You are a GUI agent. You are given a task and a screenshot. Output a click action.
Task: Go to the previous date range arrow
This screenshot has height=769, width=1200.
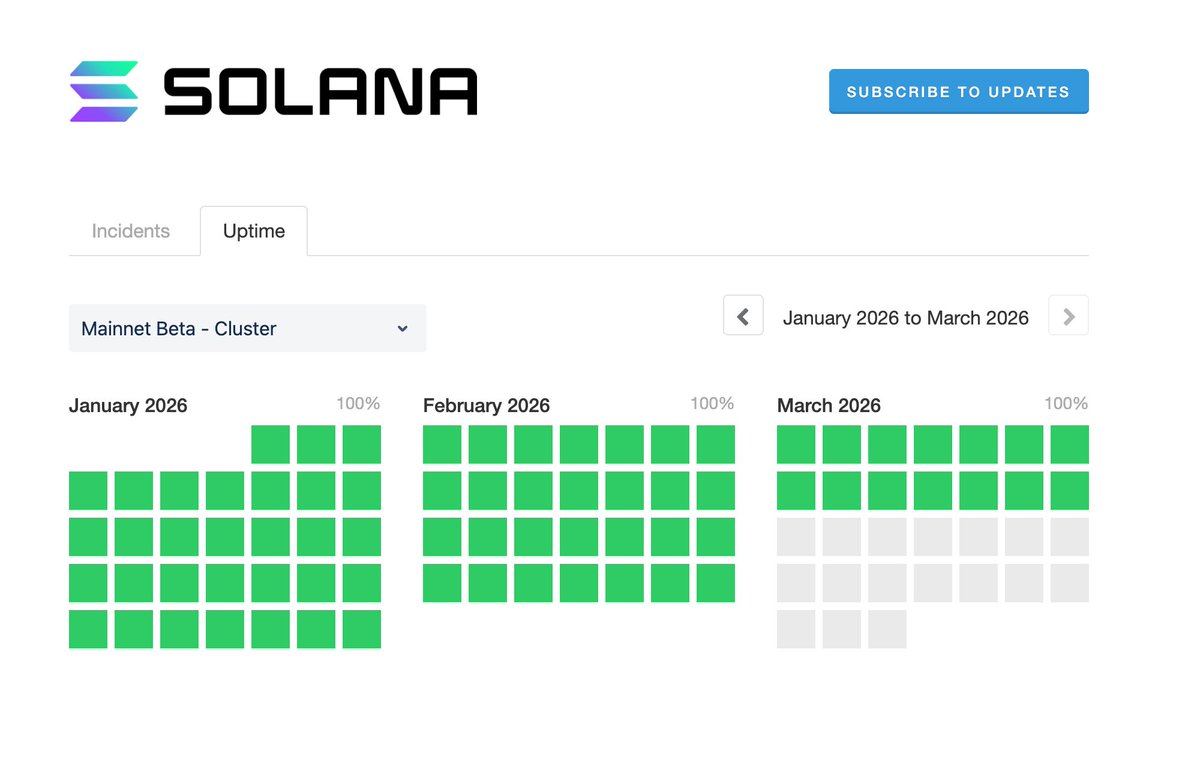(743, 316)
